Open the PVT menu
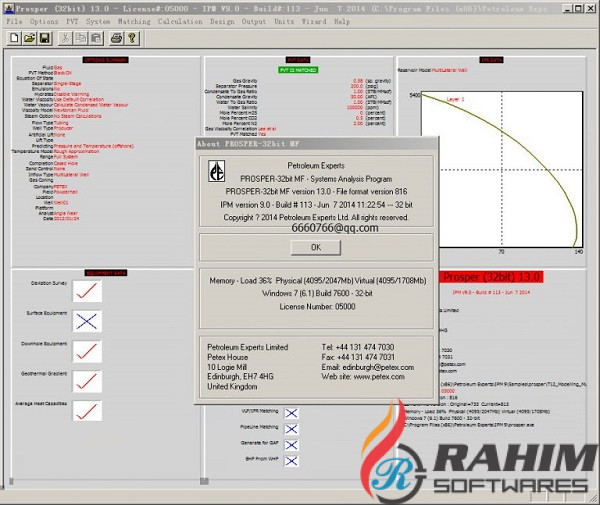The image size is (600, 505). pos(72,21)
